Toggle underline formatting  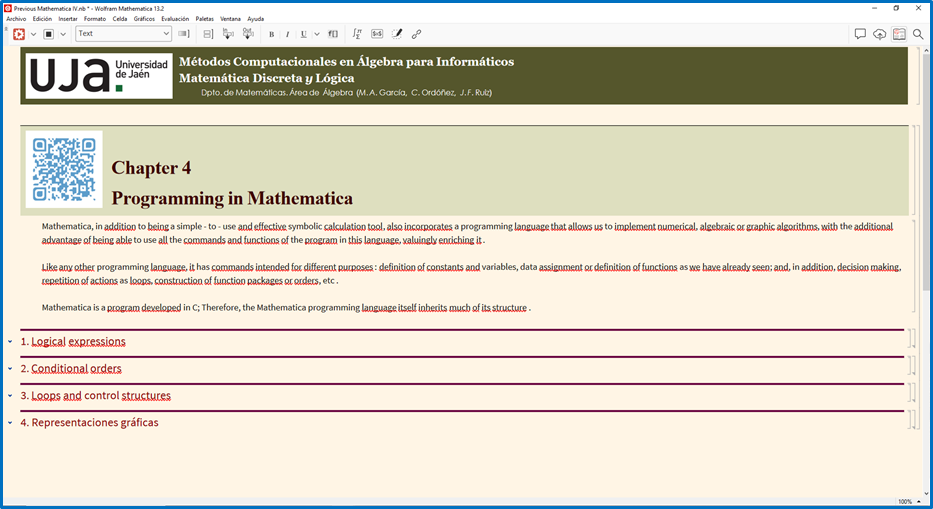(303, 34)
